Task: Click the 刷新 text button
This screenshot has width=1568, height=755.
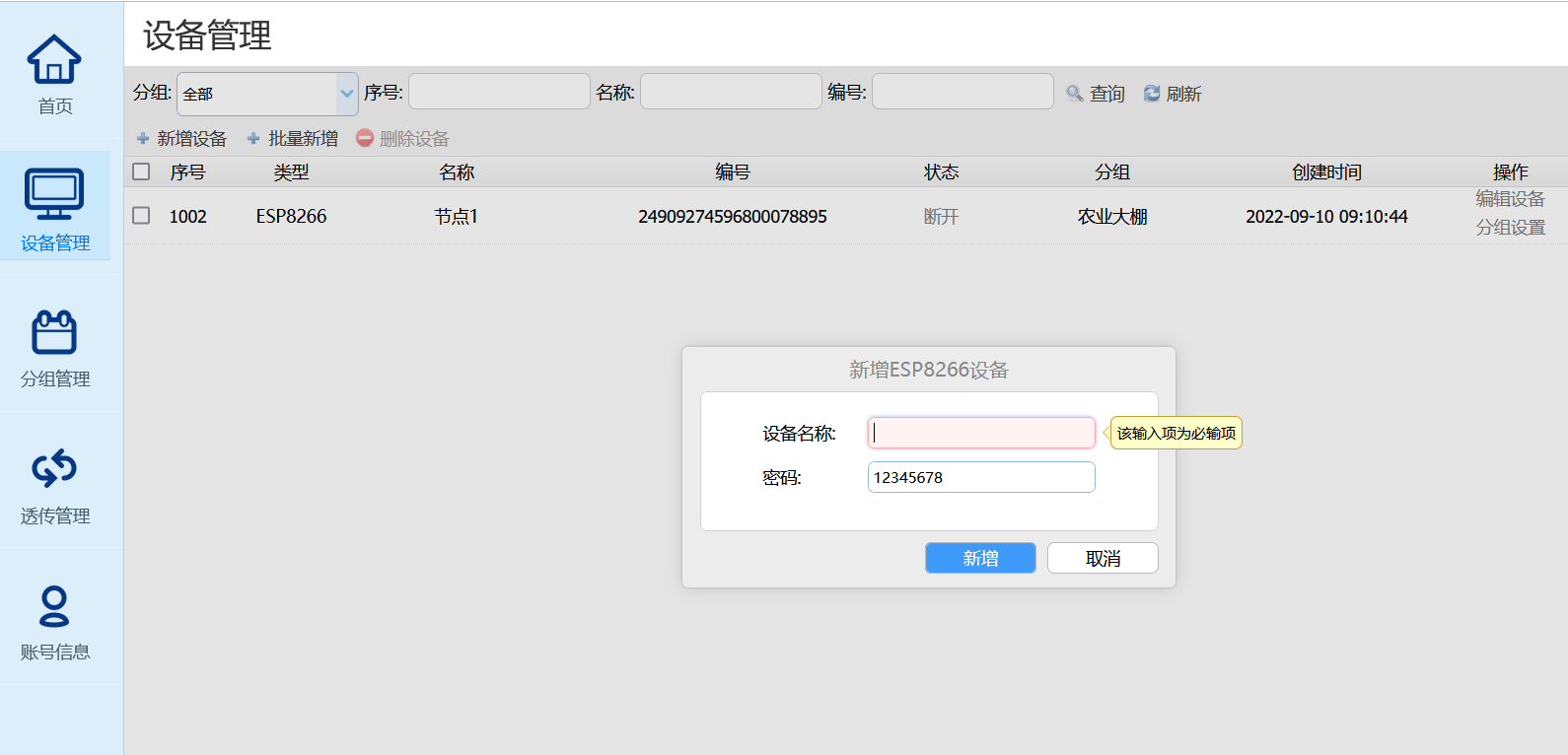Action: pyautogui.click(x=1183, y=94)
